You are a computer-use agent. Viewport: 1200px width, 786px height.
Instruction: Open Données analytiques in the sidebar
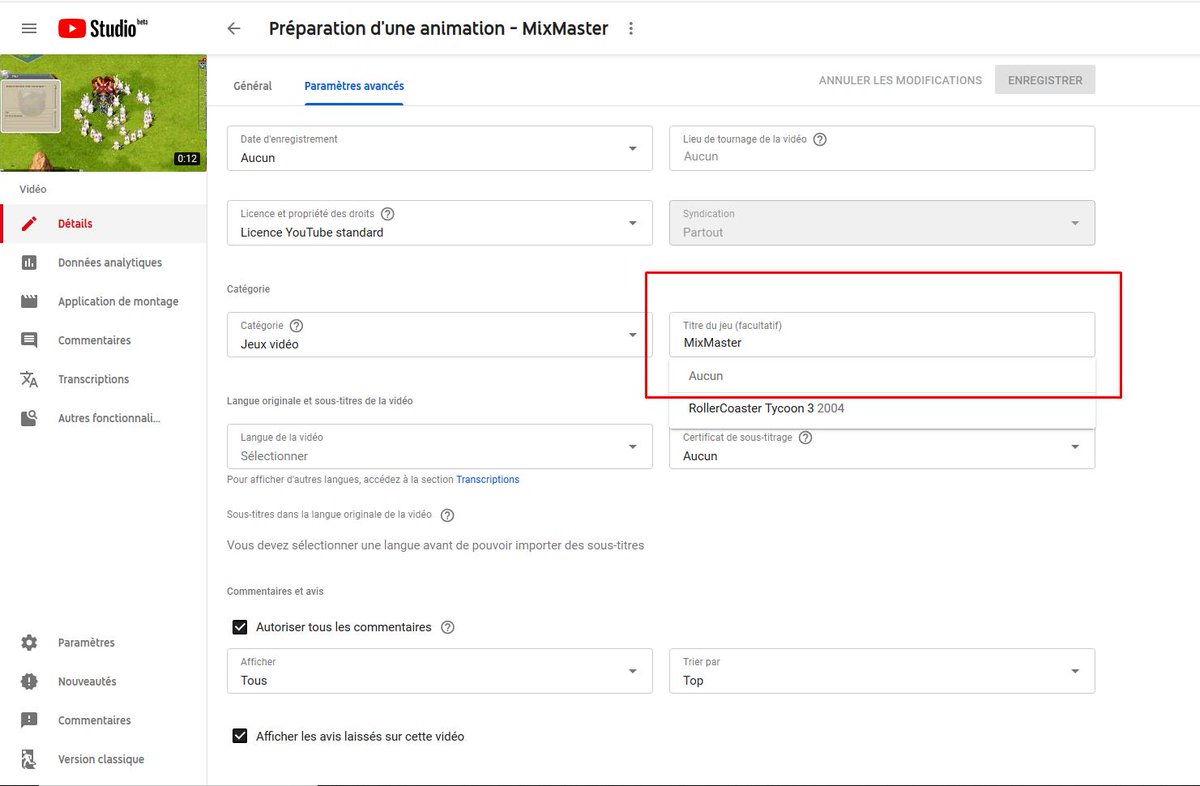103,263
